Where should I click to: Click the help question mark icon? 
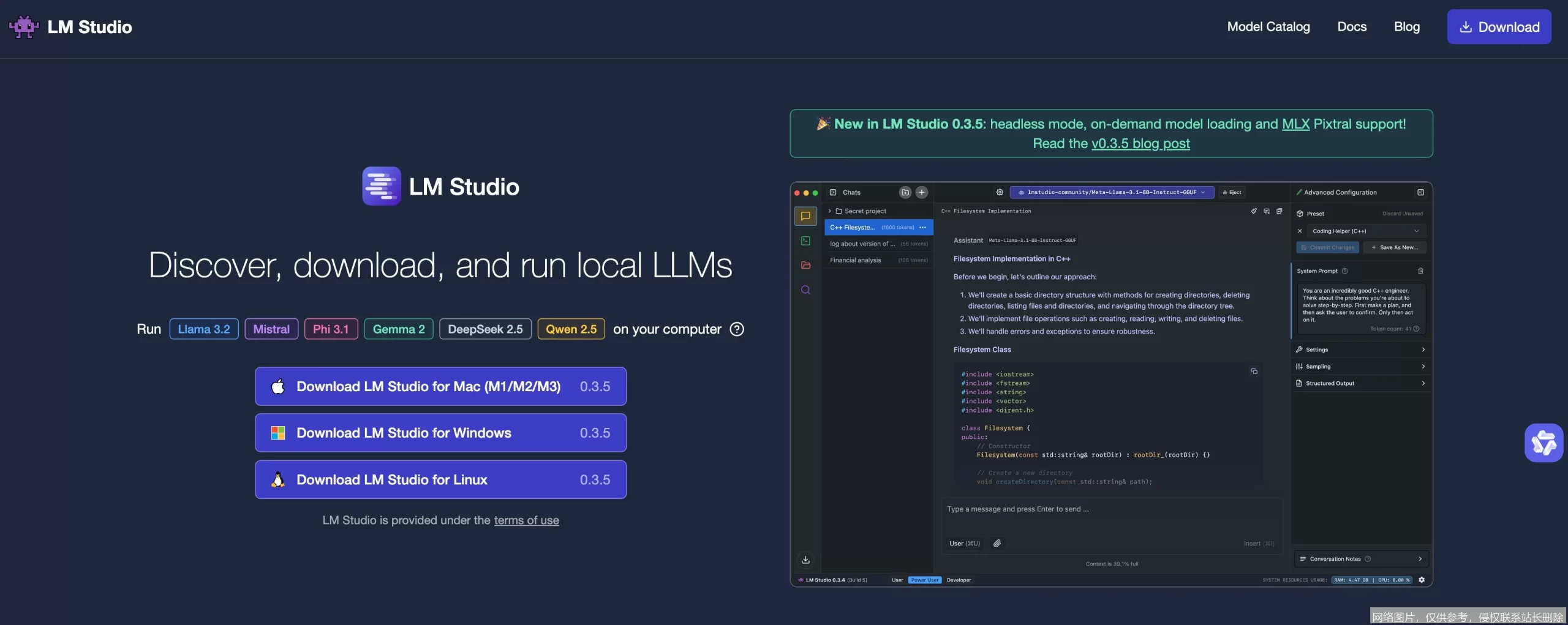pos(737,329)
